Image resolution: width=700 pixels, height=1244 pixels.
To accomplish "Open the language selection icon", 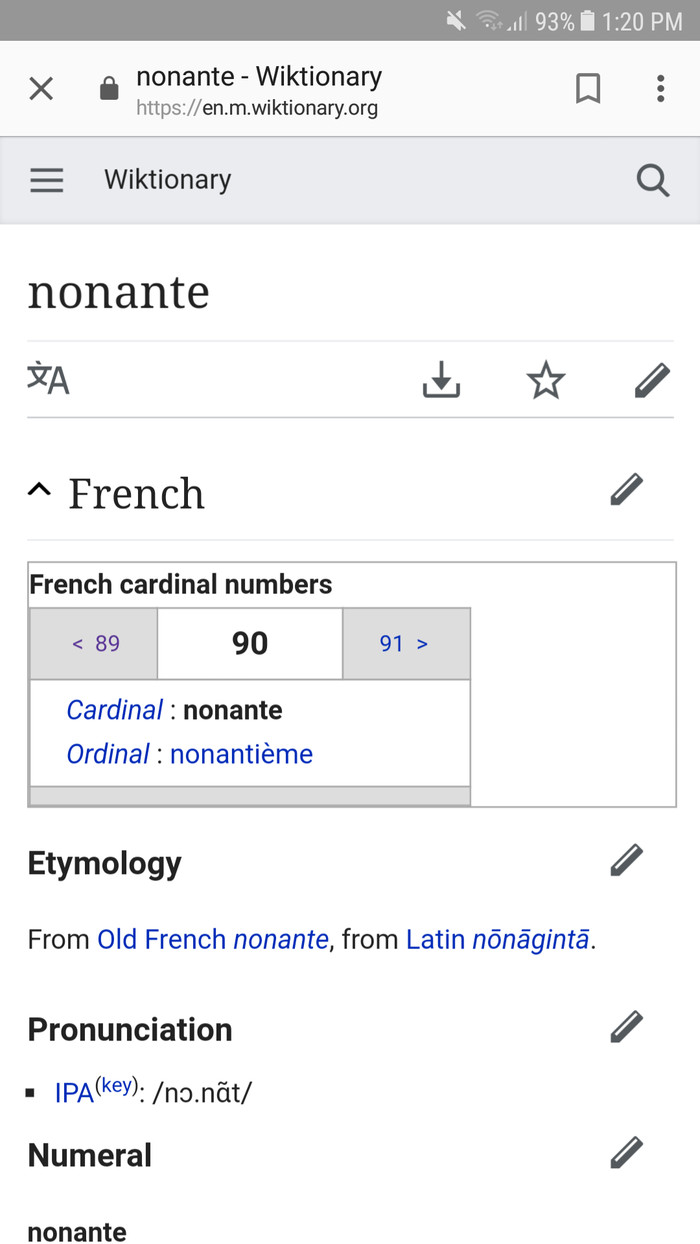I will pos(48,379).
